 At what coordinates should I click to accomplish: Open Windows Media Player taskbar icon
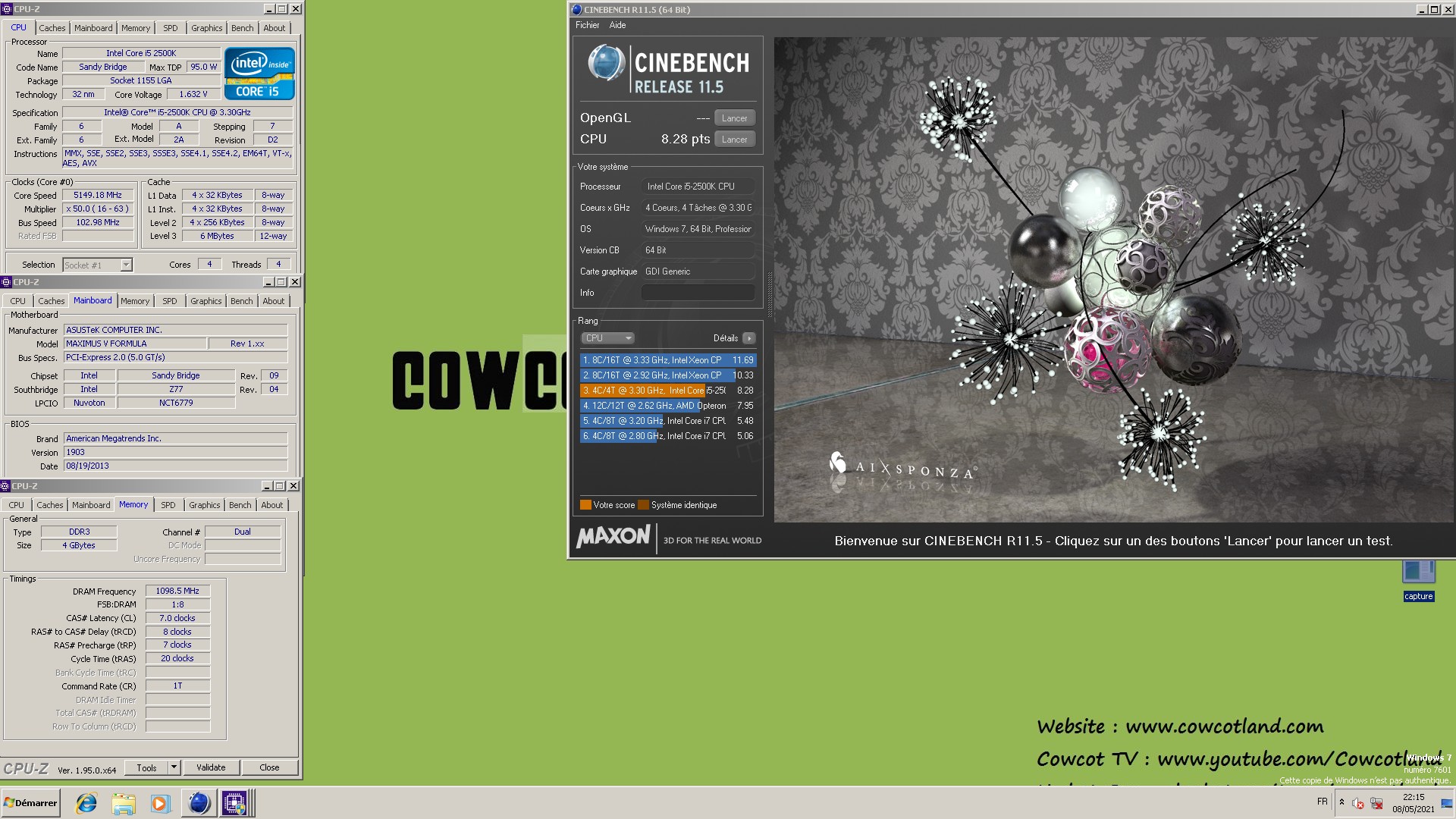click(x=160, y=803)
